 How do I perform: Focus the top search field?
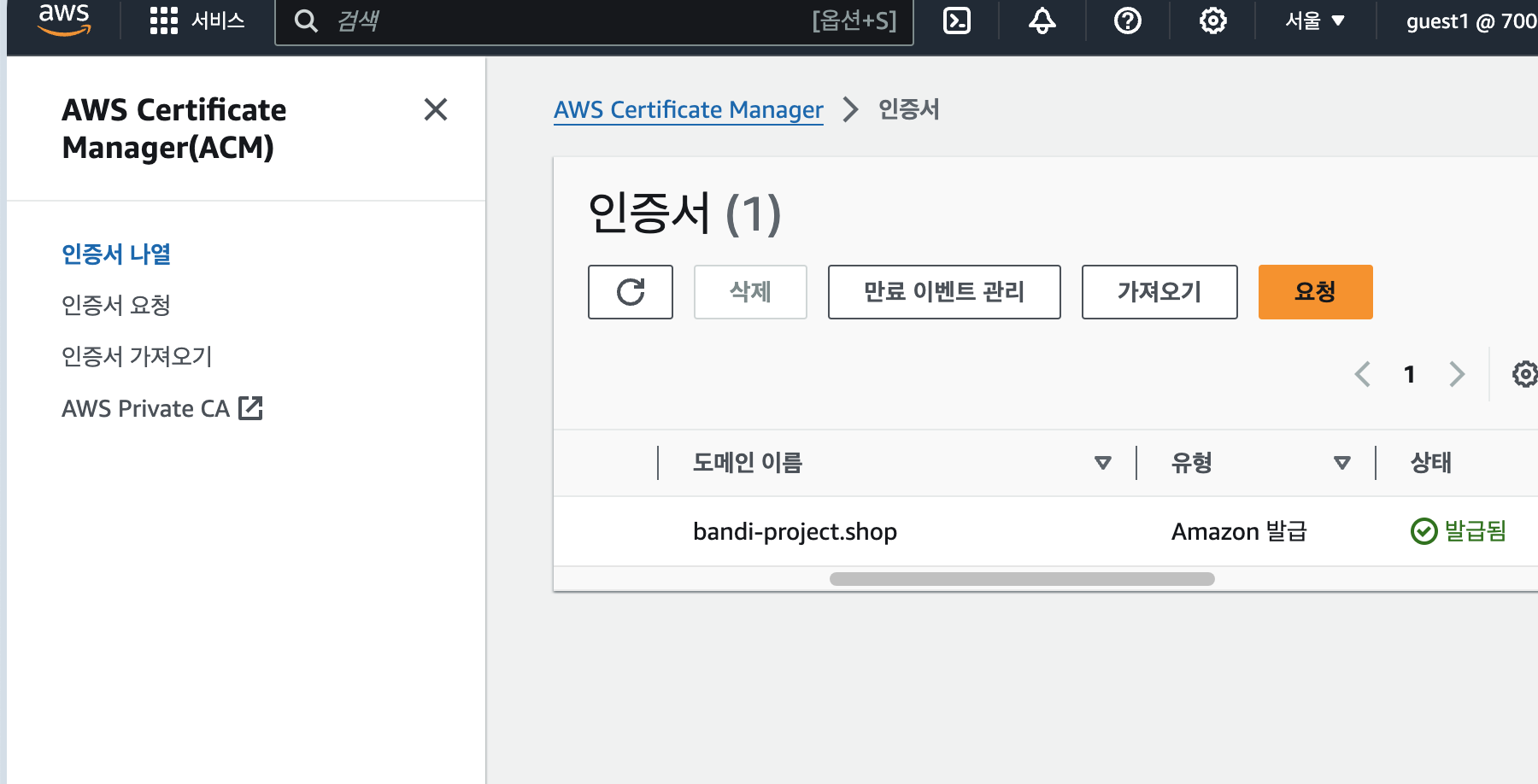pyautogui.click(x=594, y=21)
